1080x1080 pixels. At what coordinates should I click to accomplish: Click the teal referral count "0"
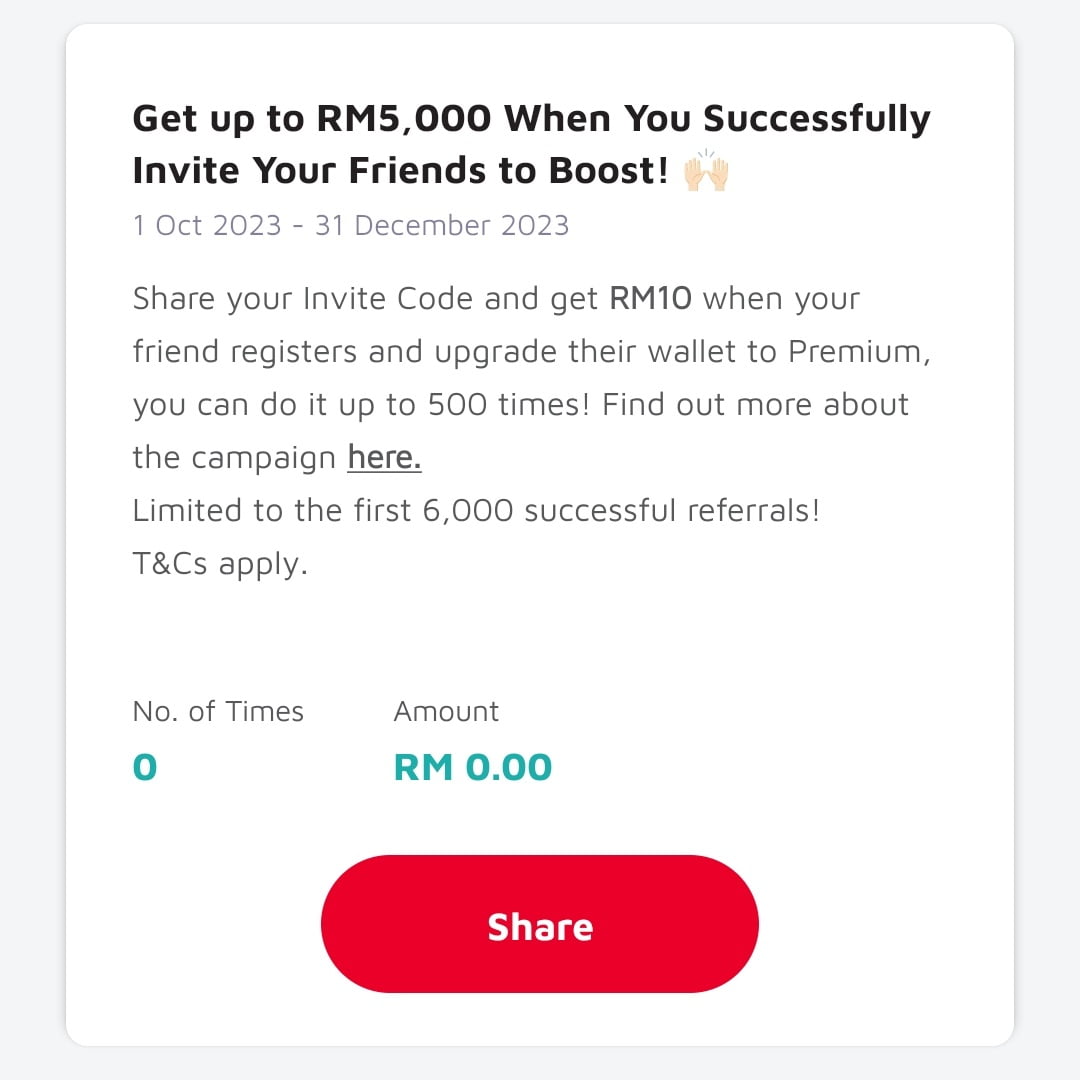click(x=145, y=768)
